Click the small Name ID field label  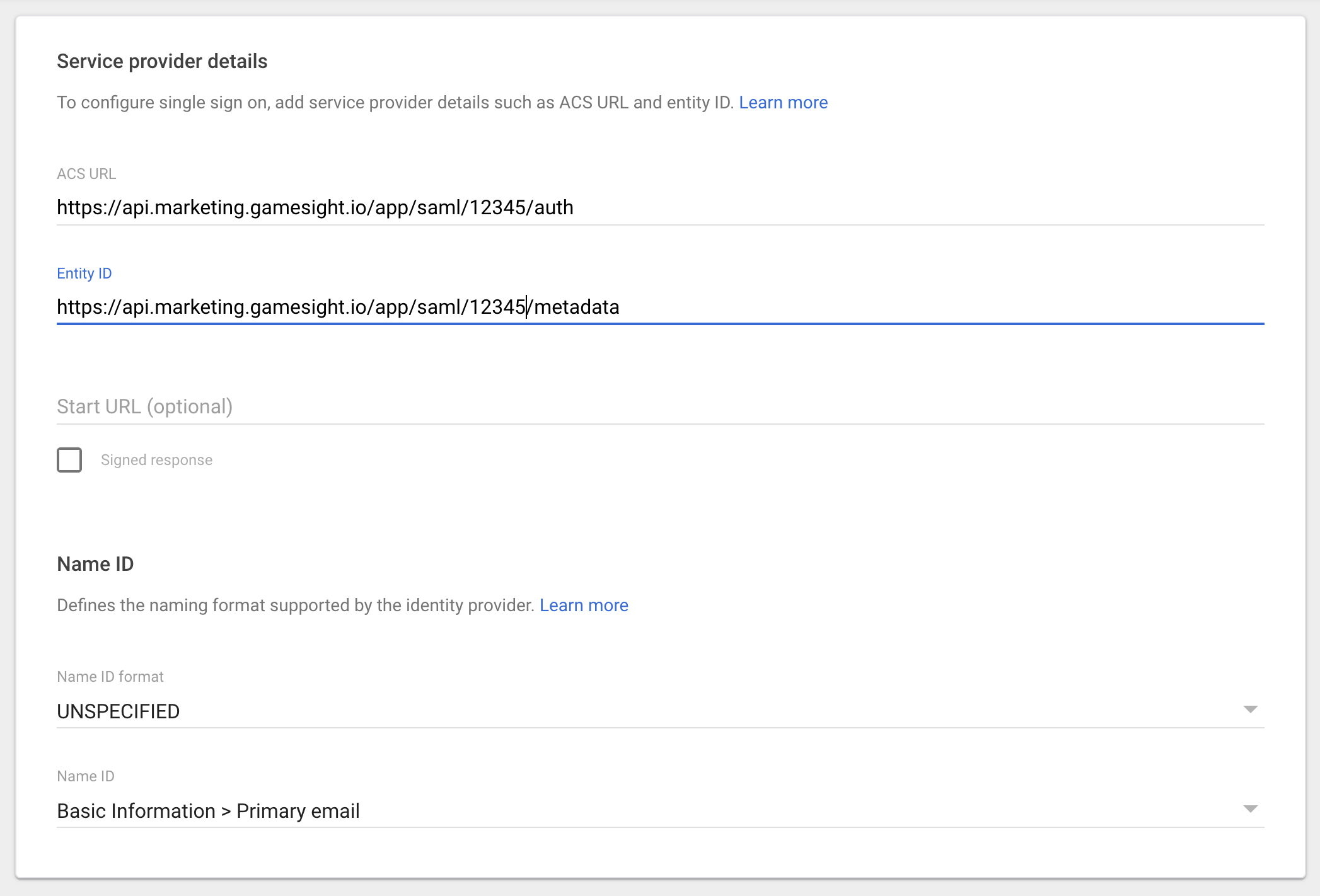86,776
